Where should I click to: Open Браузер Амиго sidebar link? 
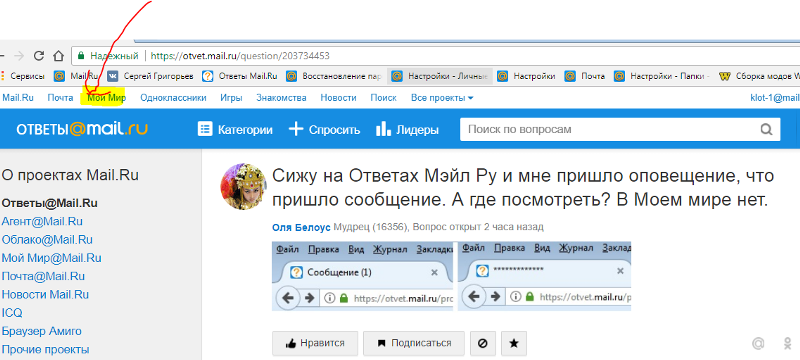click(41, 331)
